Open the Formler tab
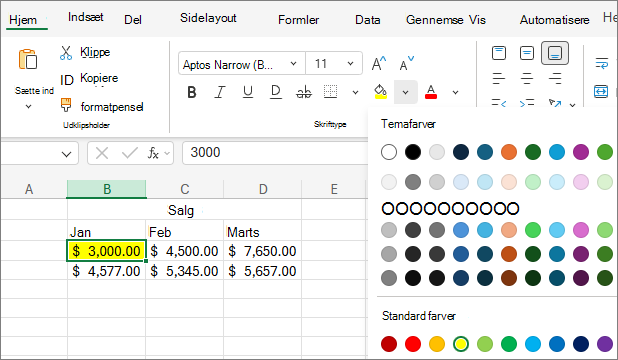The image size is (618, 360). (x=298, y=20)
